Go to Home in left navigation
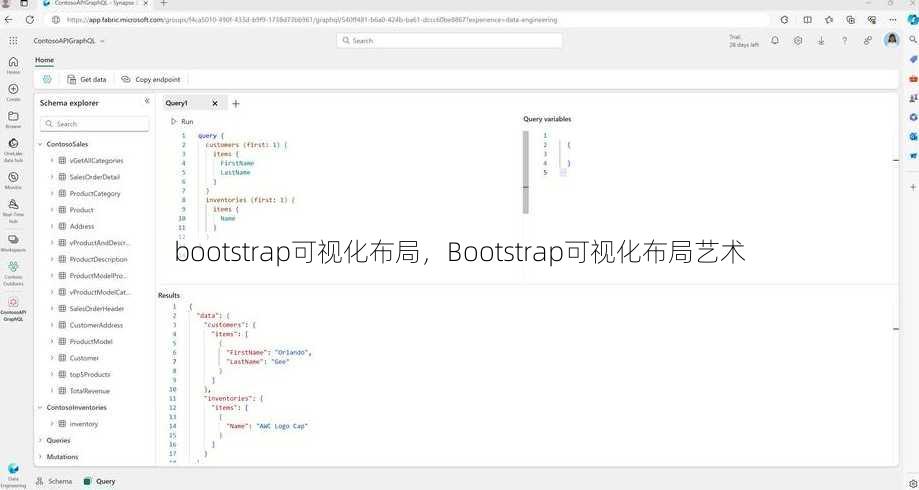919x490 pixels. coord(13,65)
